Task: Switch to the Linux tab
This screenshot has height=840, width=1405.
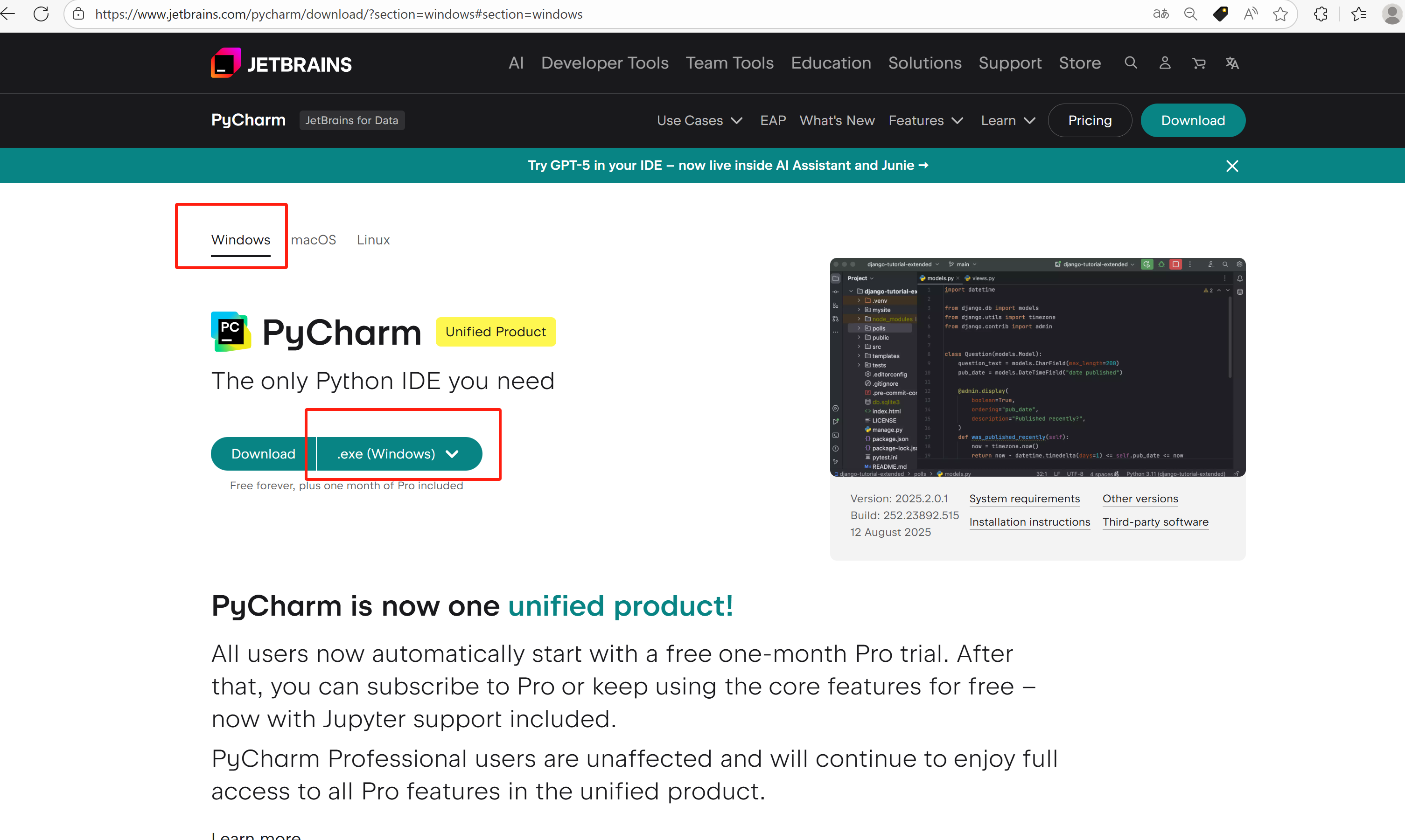Action: (x=373, y=239)
